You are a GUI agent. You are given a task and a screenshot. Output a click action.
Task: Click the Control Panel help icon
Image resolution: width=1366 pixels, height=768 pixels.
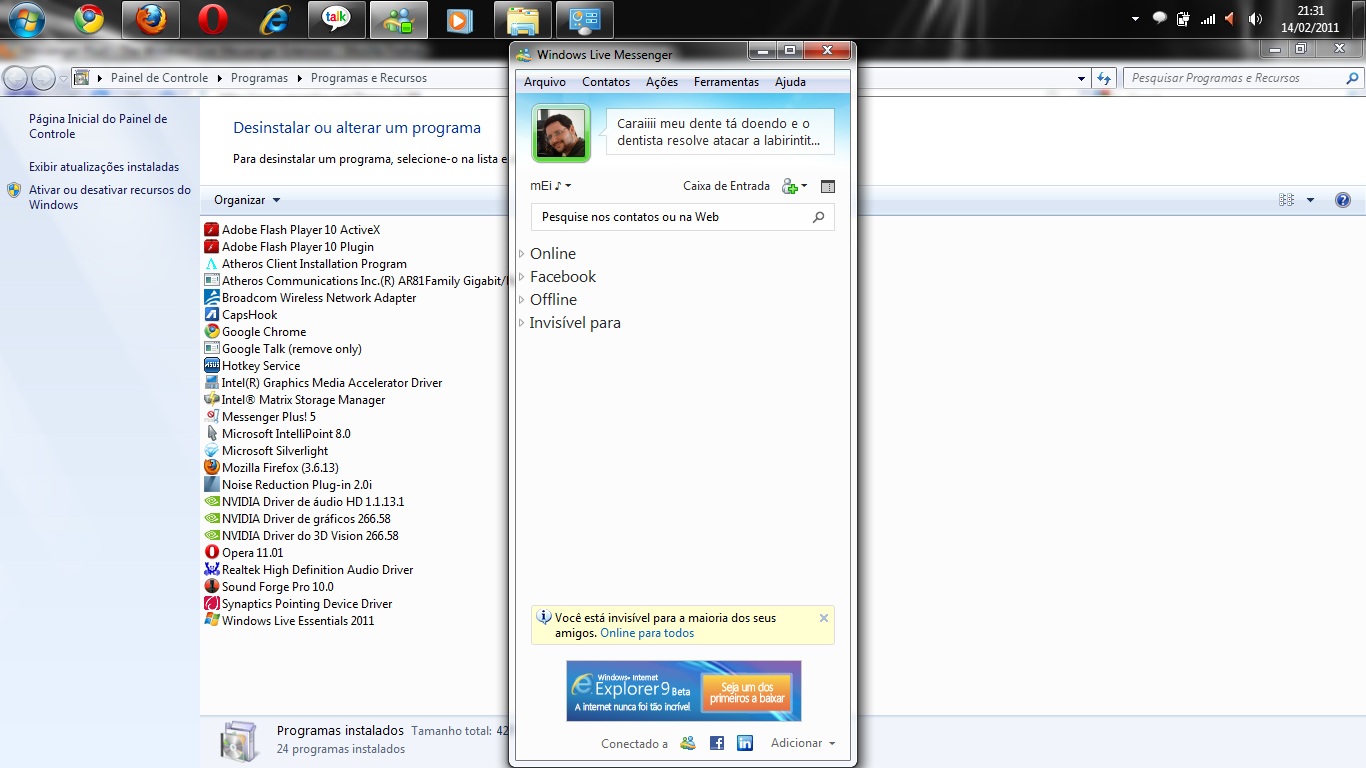[1343, 200]
